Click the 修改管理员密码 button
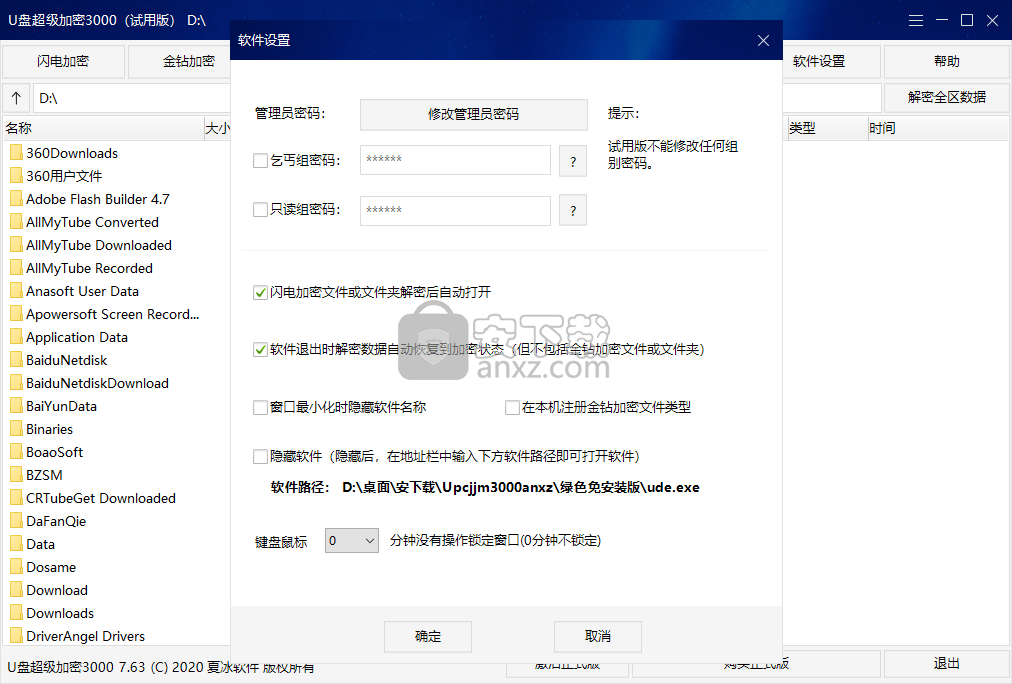The image size is (1012, 684). click(x=473, y=114)
